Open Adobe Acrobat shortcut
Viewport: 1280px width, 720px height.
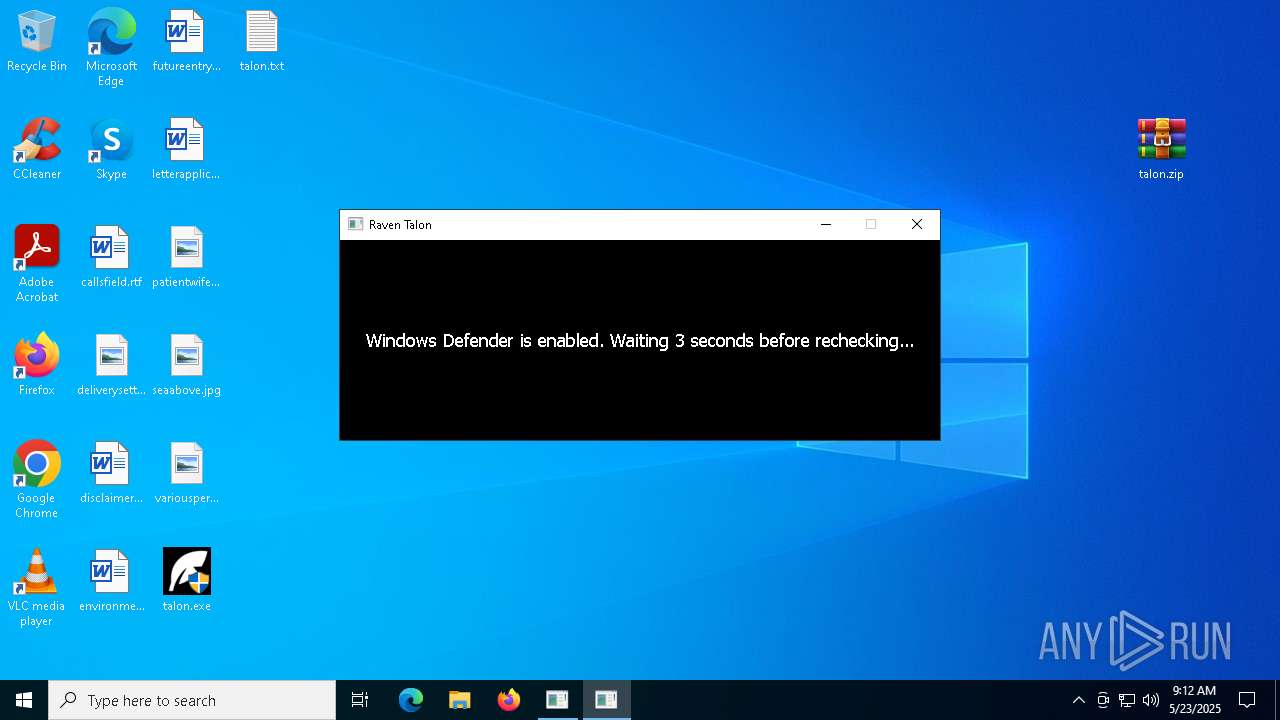click(x=37, y=264)
